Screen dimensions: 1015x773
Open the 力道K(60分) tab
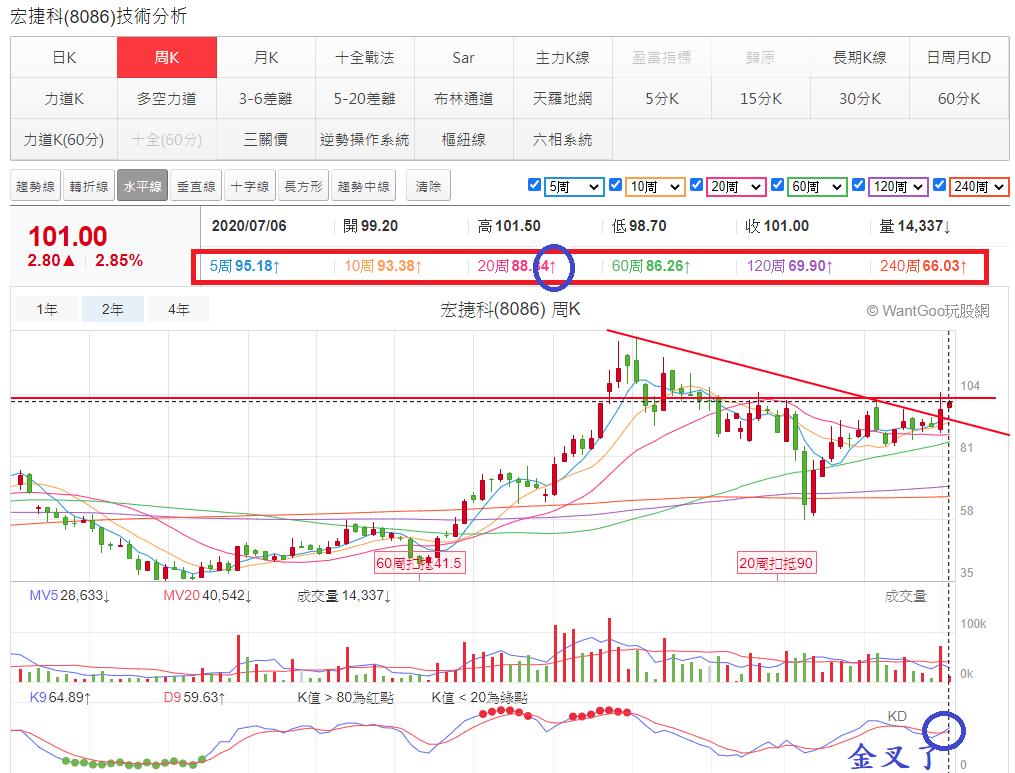(x=64, y=139)
